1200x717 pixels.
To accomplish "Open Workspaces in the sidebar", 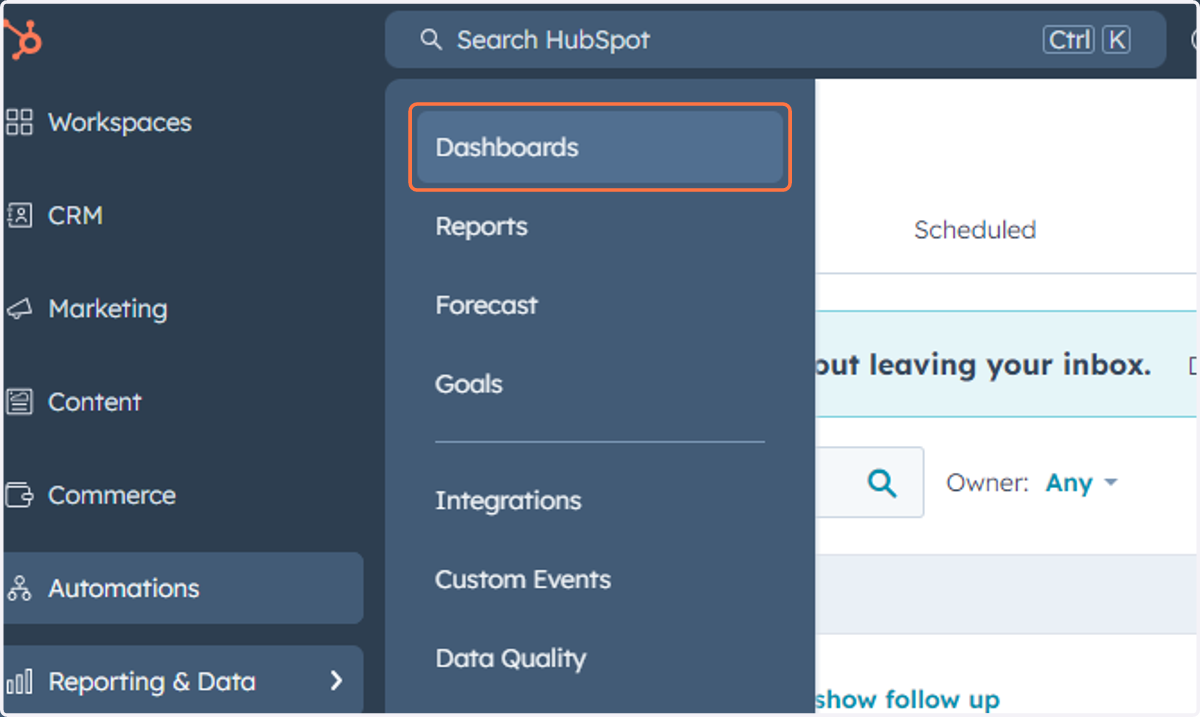I will 120,123.
